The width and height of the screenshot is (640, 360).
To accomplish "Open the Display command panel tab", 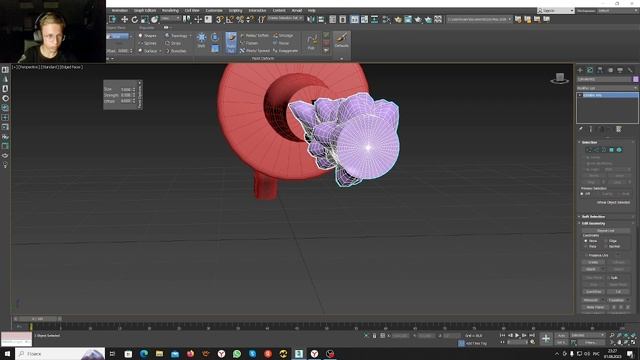I will click(x=620, y=70).
